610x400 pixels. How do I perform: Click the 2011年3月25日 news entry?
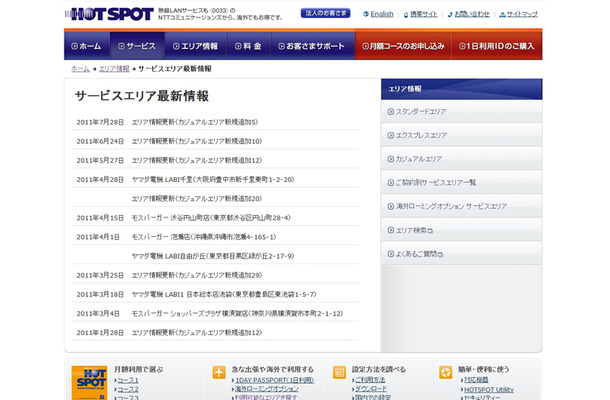click(215, 275)
